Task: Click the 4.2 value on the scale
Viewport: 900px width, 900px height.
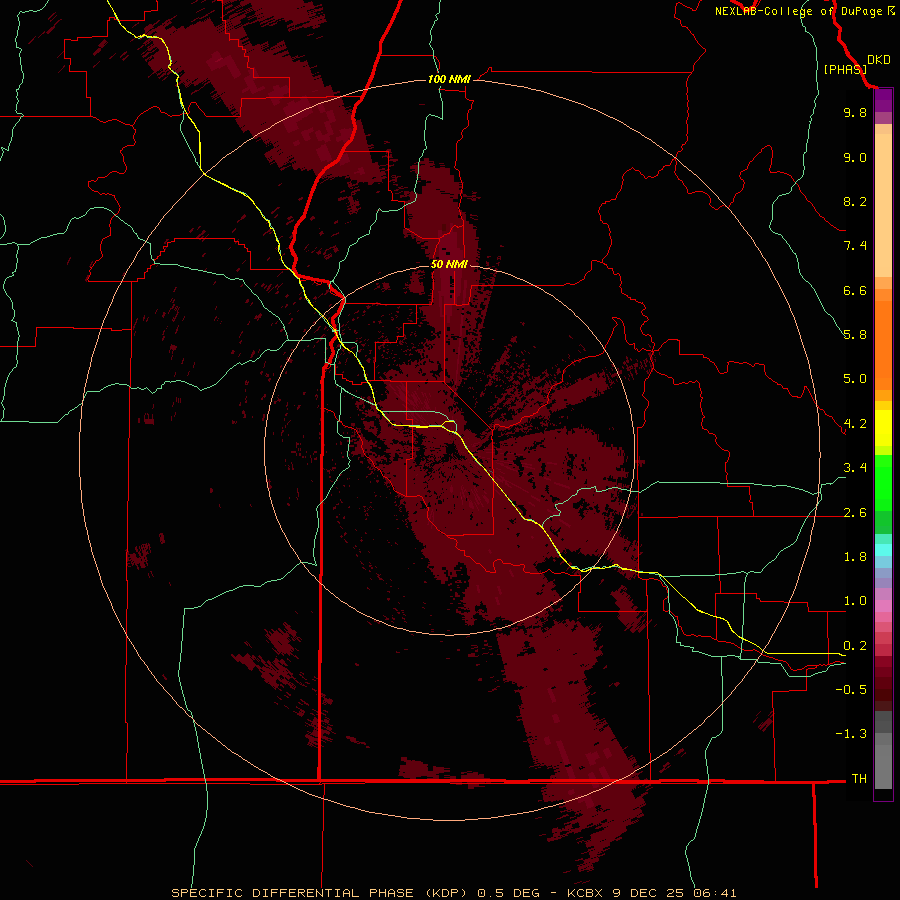Action: (x=855, y=424)
